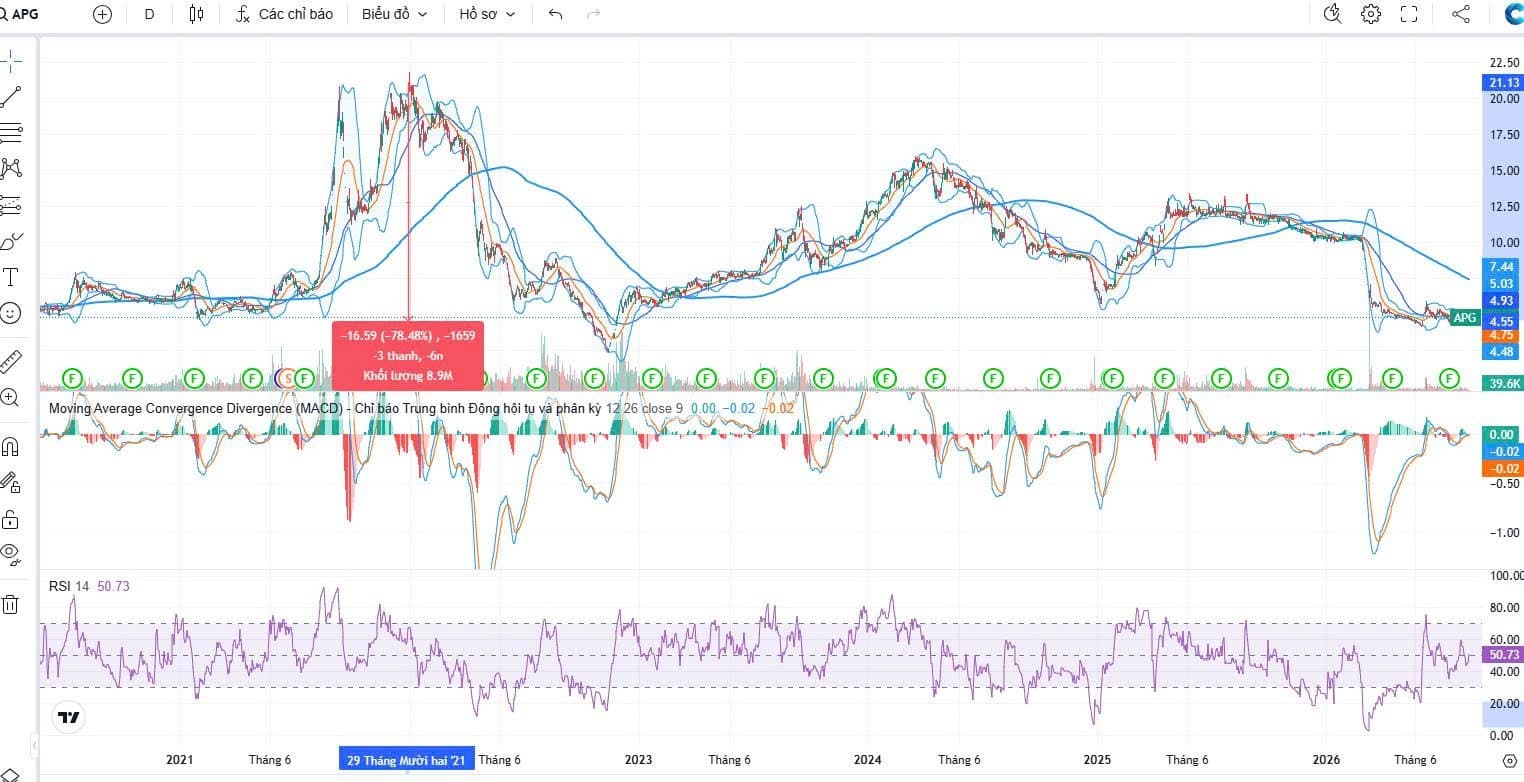Click the orange 4.75 price label
1524x782 pixels.
(x=1501, y=335)
